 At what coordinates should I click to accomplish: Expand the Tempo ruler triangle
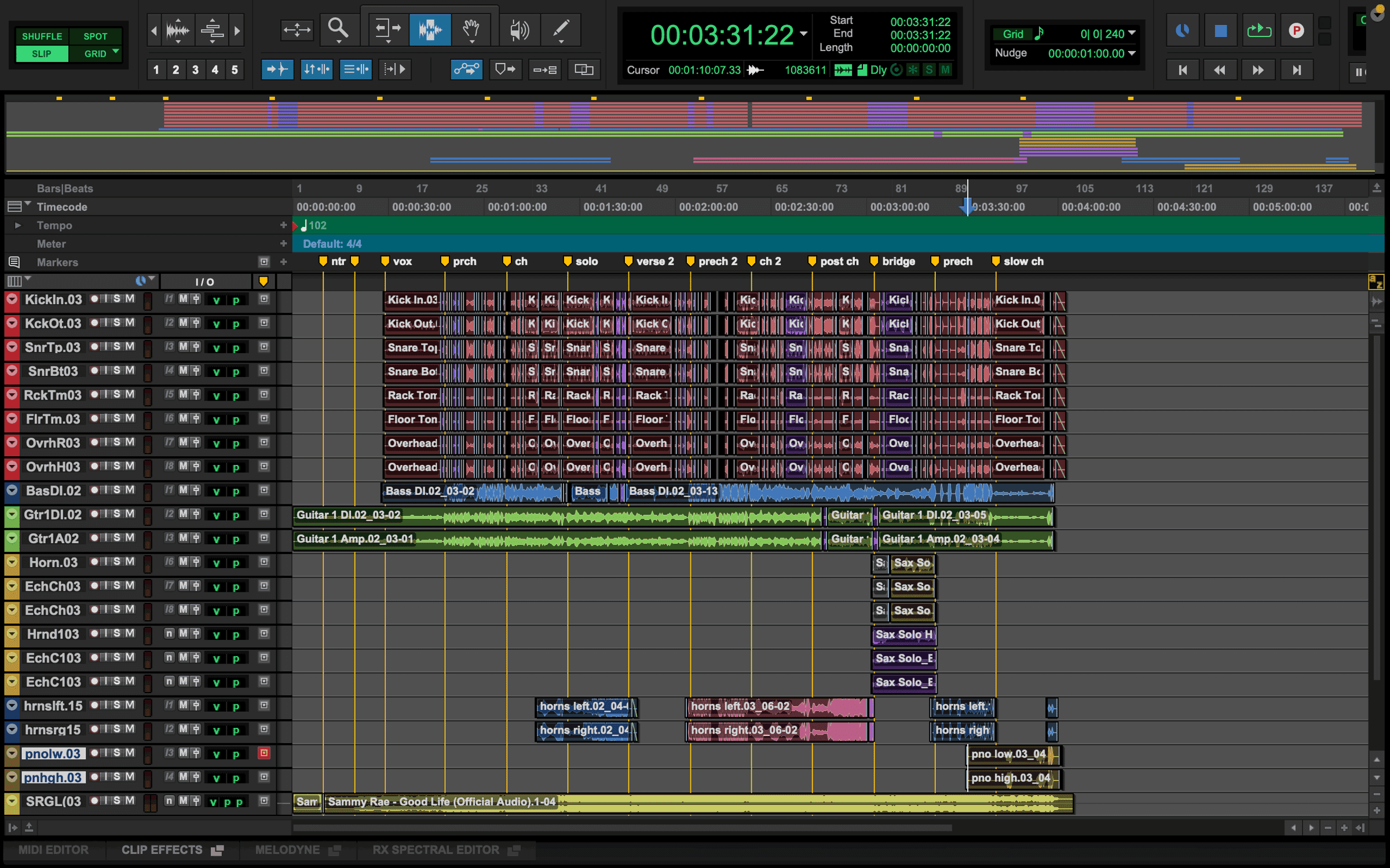point(17,225)
